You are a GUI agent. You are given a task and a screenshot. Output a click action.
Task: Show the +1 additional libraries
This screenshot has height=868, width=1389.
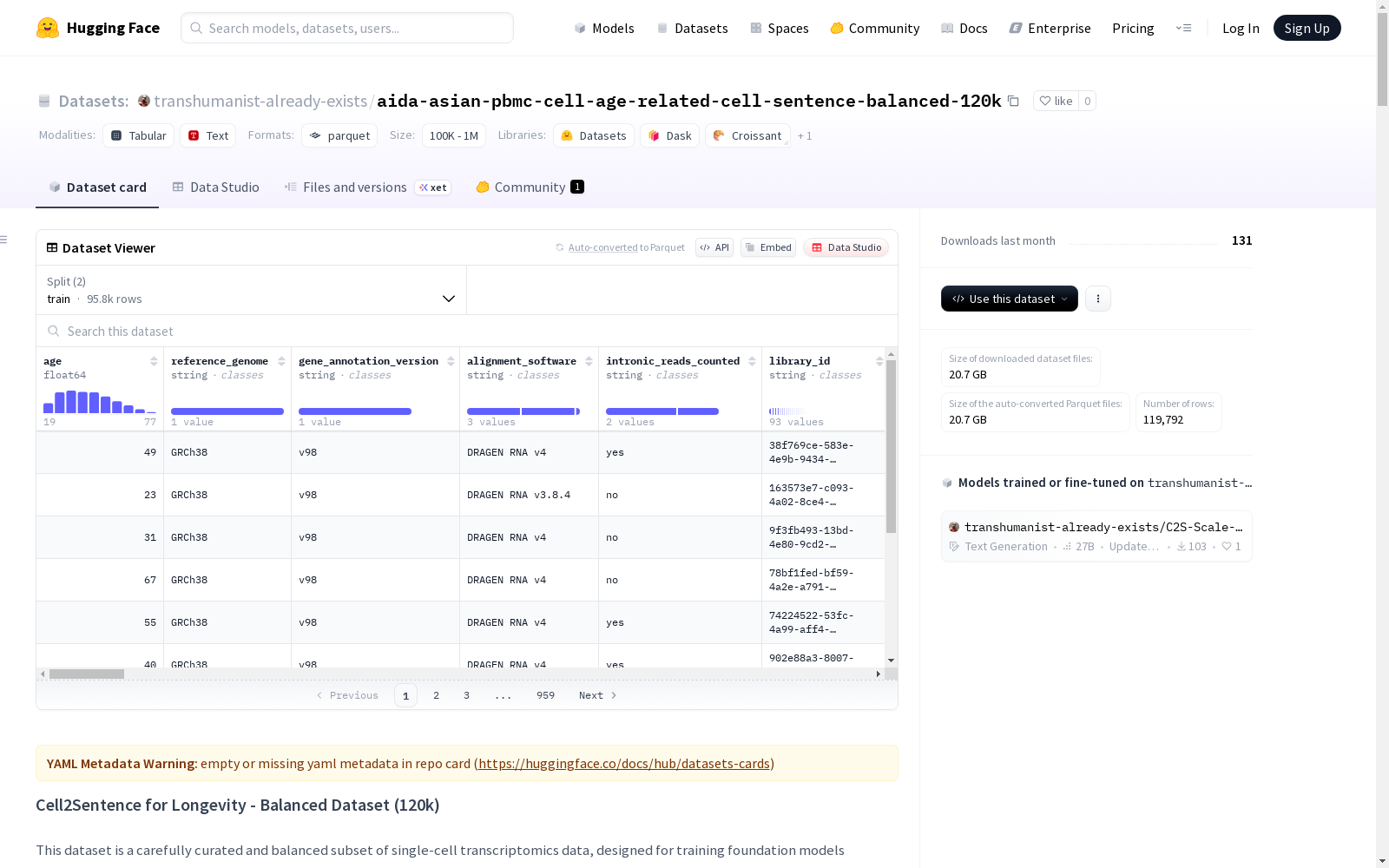tap(805, 135)
